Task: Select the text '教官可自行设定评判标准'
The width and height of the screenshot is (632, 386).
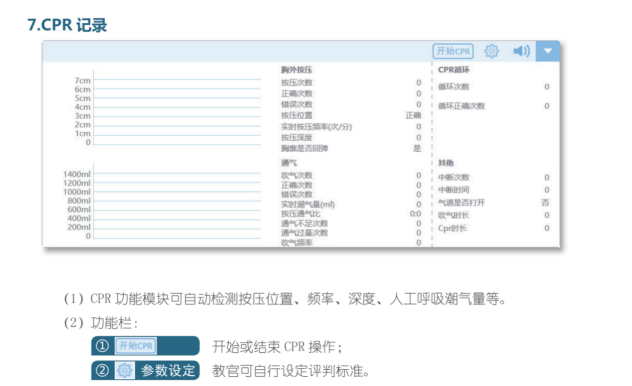Action: pyautogui.click(x=287, y=371)
